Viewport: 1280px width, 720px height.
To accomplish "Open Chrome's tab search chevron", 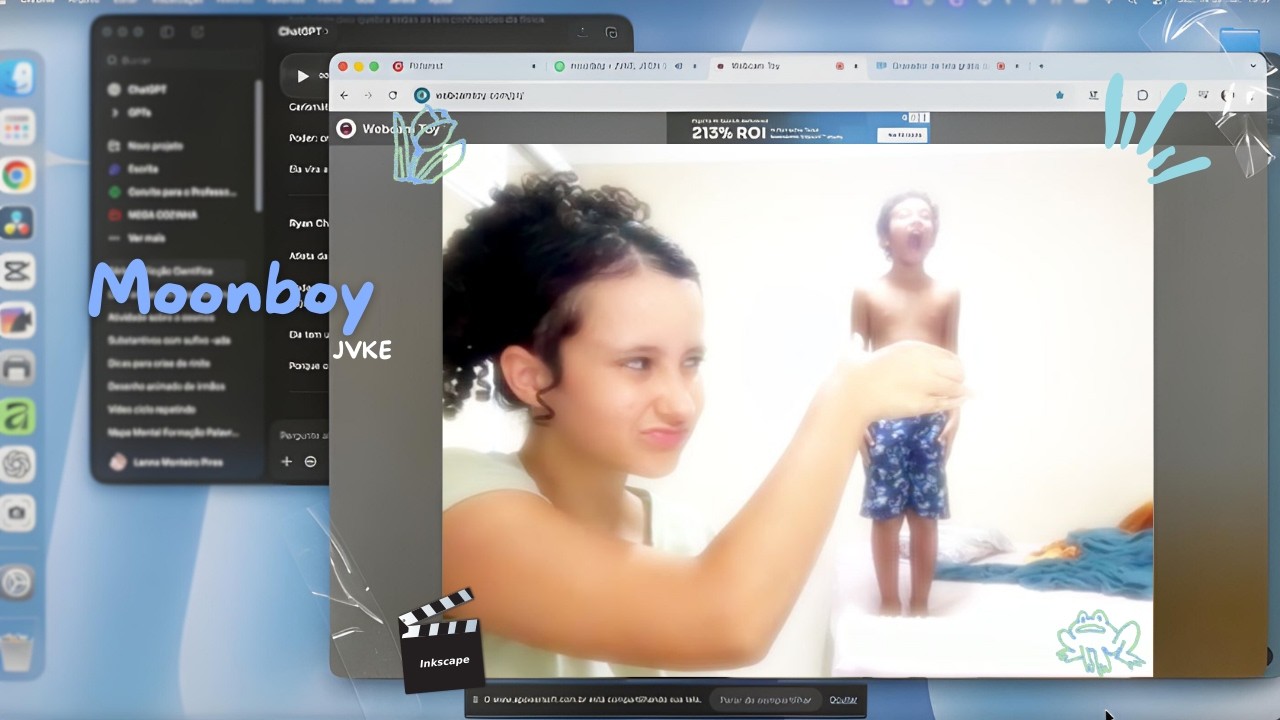I will [x=1253, y=66].
